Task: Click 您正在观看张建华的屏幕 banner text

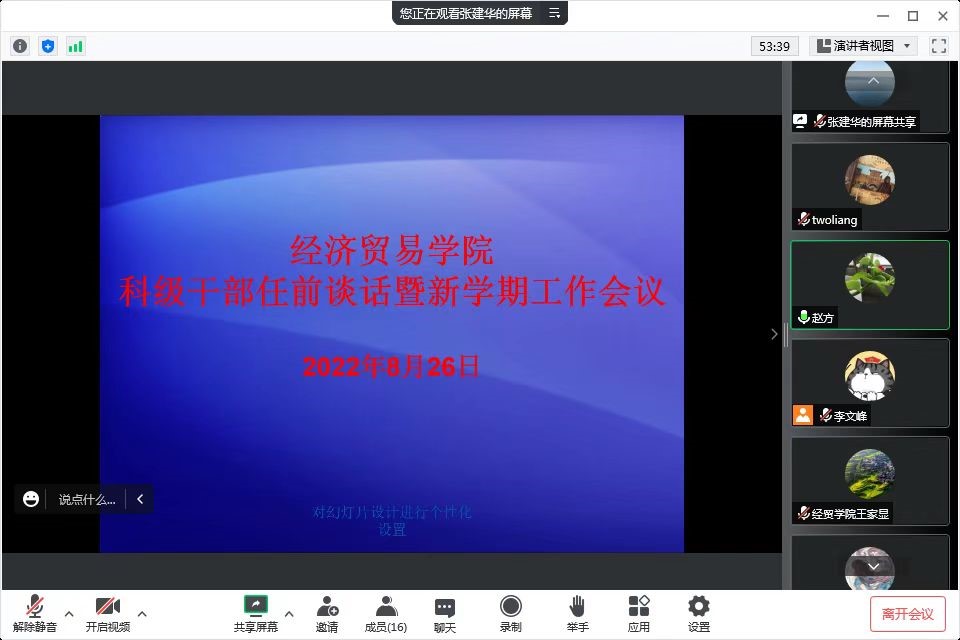Action: pyautogui.click(x=466, y=13)
